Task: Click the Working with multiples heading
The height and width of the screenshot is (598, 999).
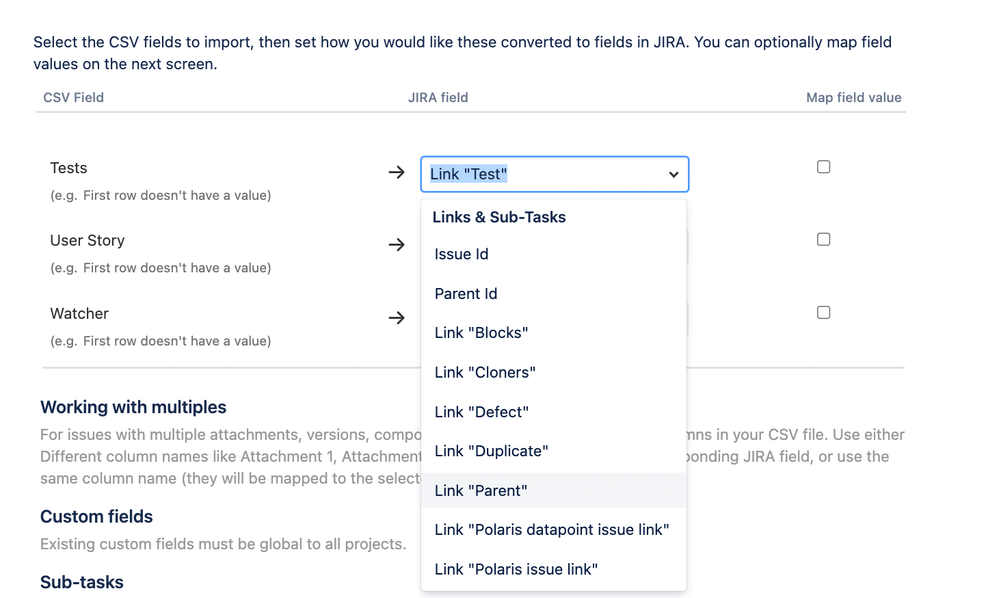Action: [133, 407]
